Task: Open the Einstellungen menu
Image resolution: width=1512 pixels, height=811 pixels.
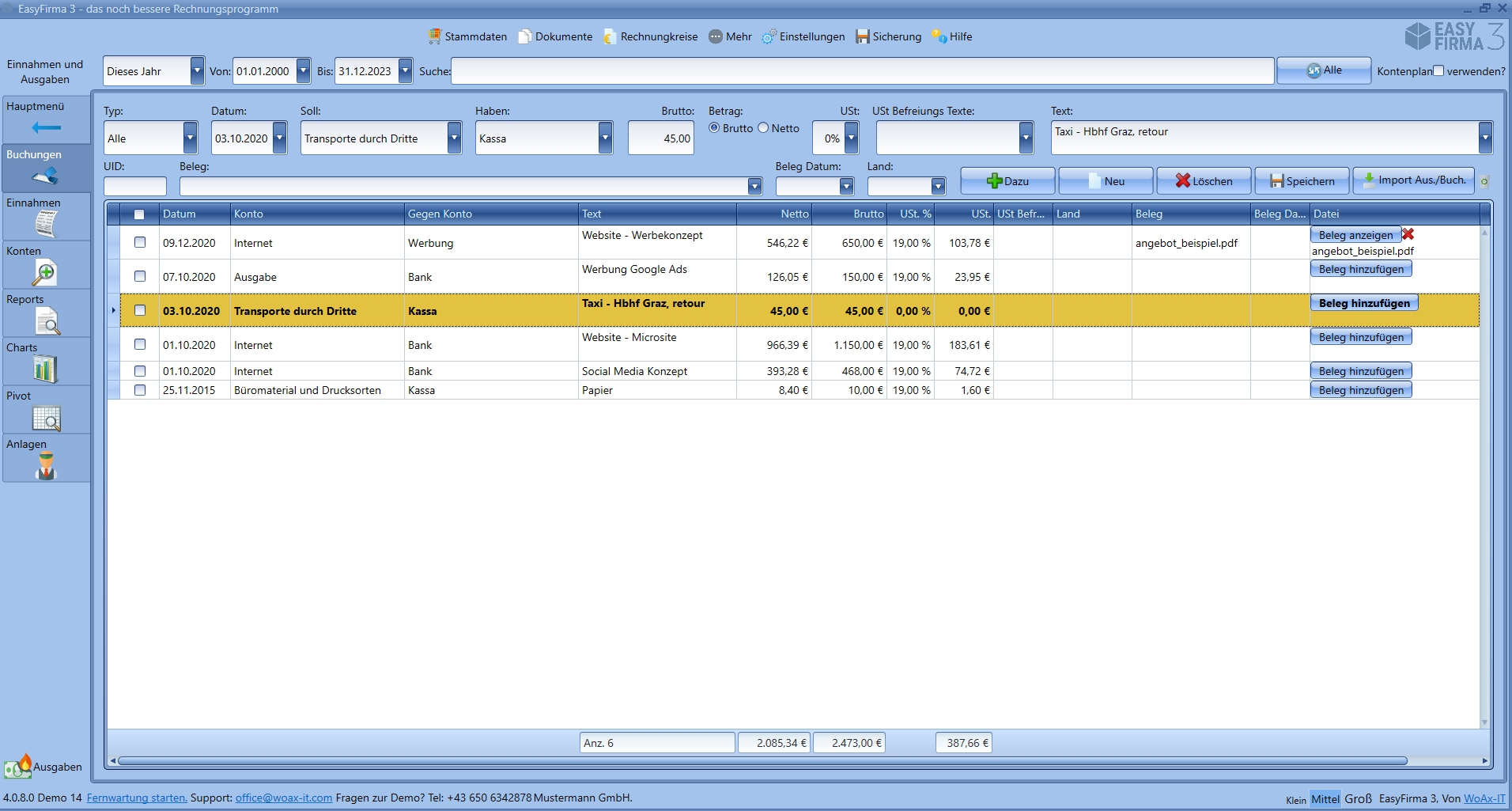Action: click(x=803, y=36)
